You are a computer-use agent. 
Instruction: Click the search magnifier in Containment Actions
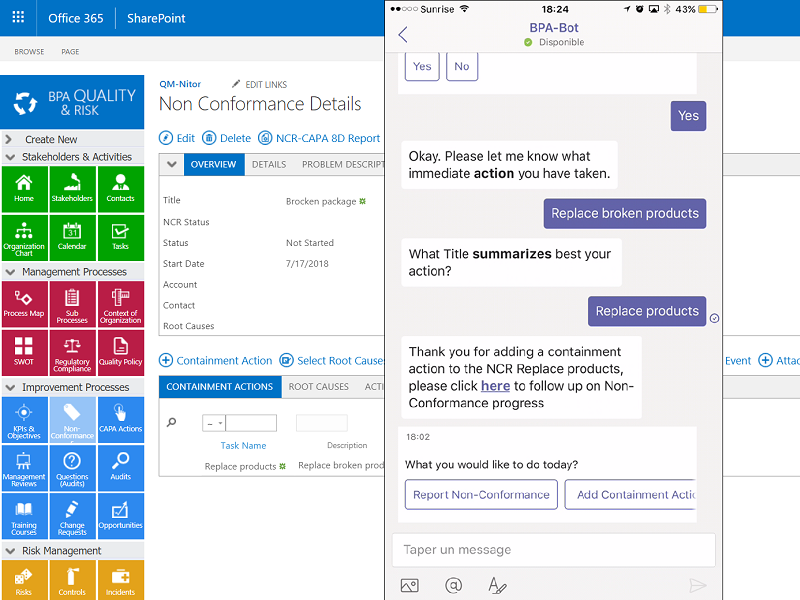pos(171,422)
